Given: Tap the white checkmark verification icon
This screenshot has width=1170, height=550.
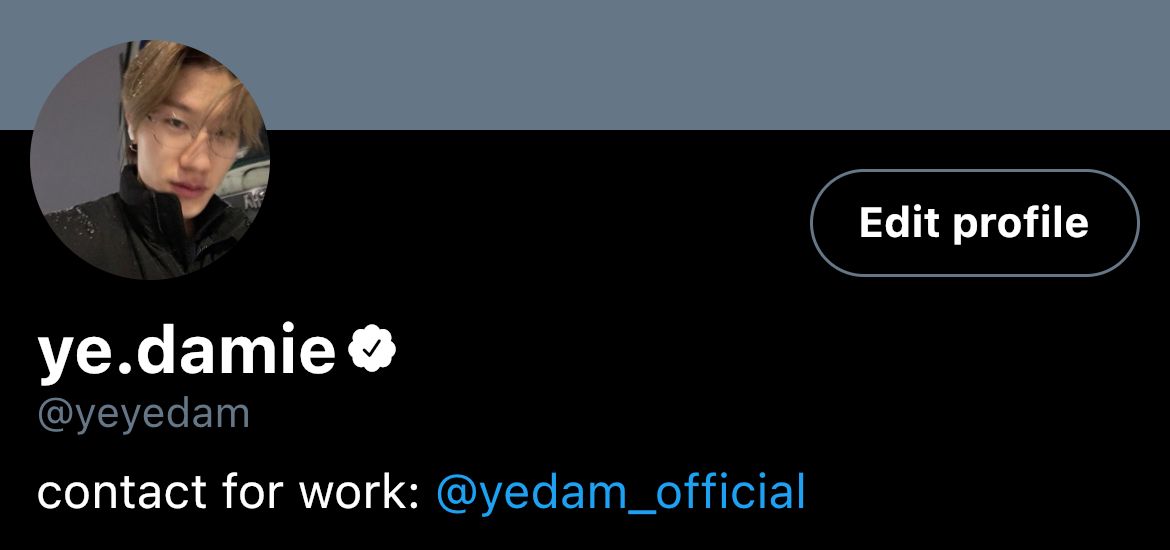Looking at the screenshot, I should coord(372,349).
